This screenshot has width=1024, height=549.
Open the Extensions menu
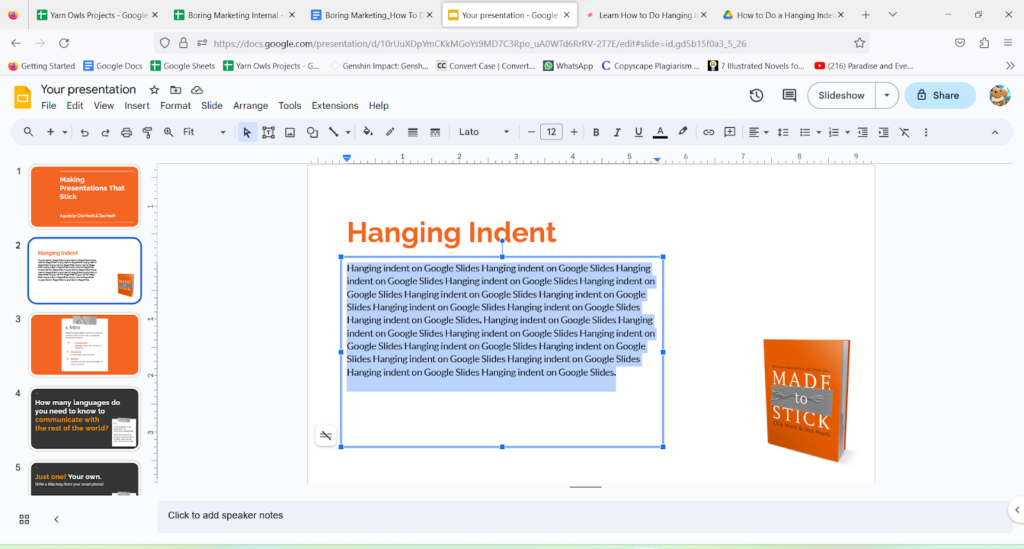tap(334, 106)
